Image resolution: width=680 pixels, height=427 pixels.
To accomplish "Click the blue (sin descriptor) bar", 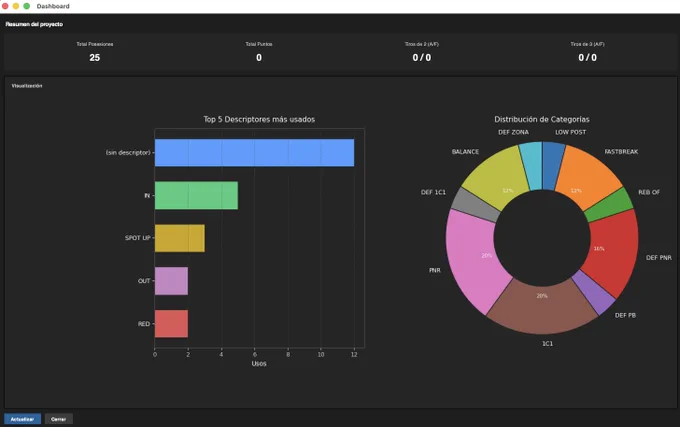I will pyautogui.click(x=254, y=153).
